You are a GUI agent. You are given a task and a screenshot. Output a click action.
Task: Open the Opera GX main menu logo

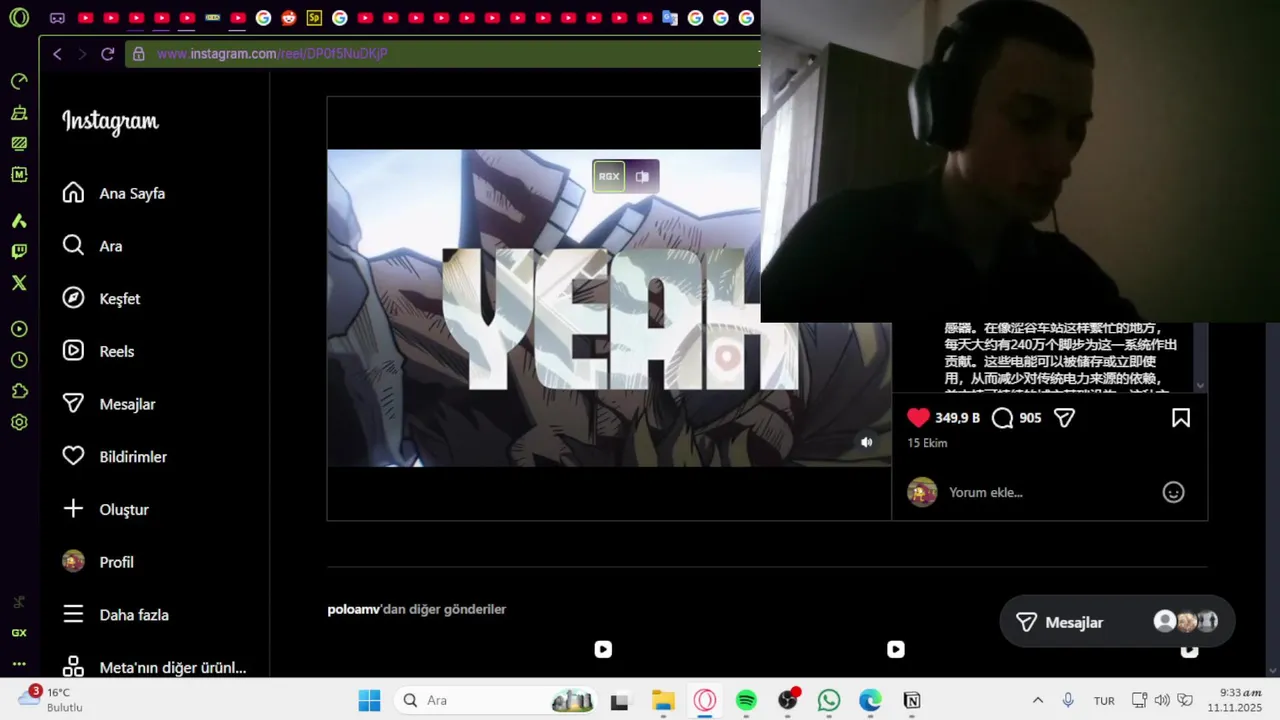click(19, 17)
